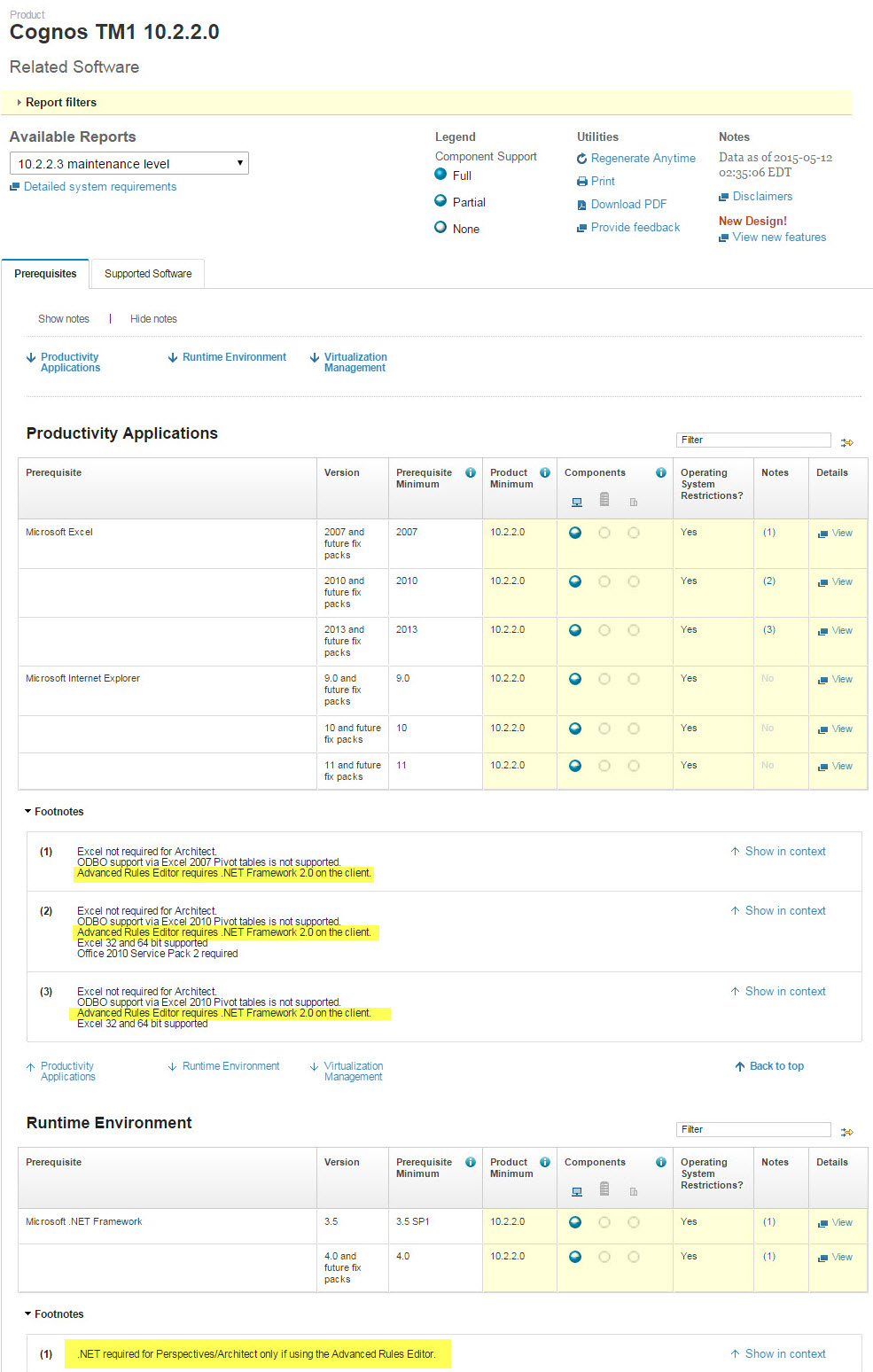This screenshot has height=1372, width=873.
Task: Click full-support indicator for .NET Framework 3.5 row
Action: point(575,1222)
